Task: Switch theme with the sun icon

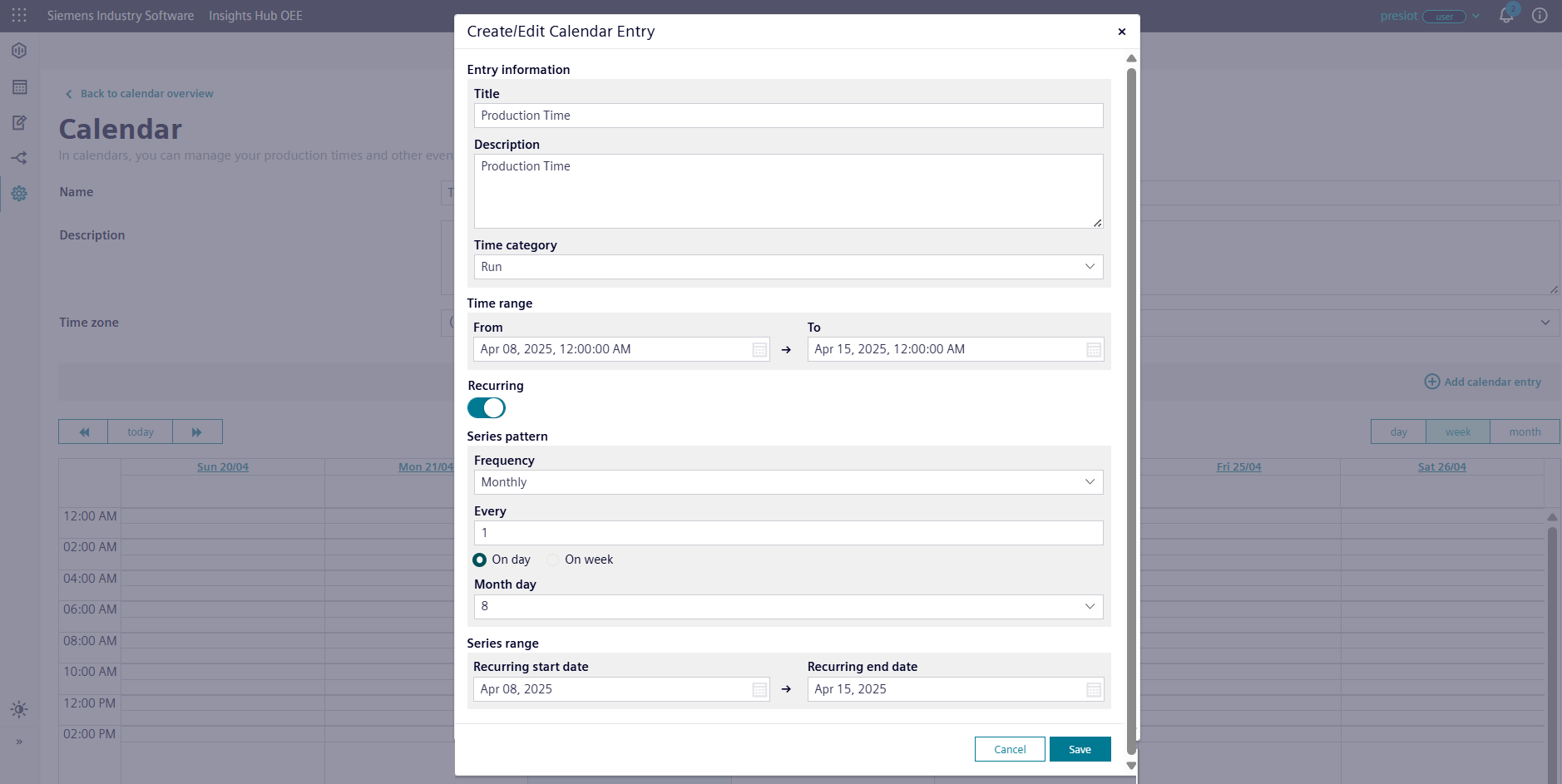Action: [19, 709]
